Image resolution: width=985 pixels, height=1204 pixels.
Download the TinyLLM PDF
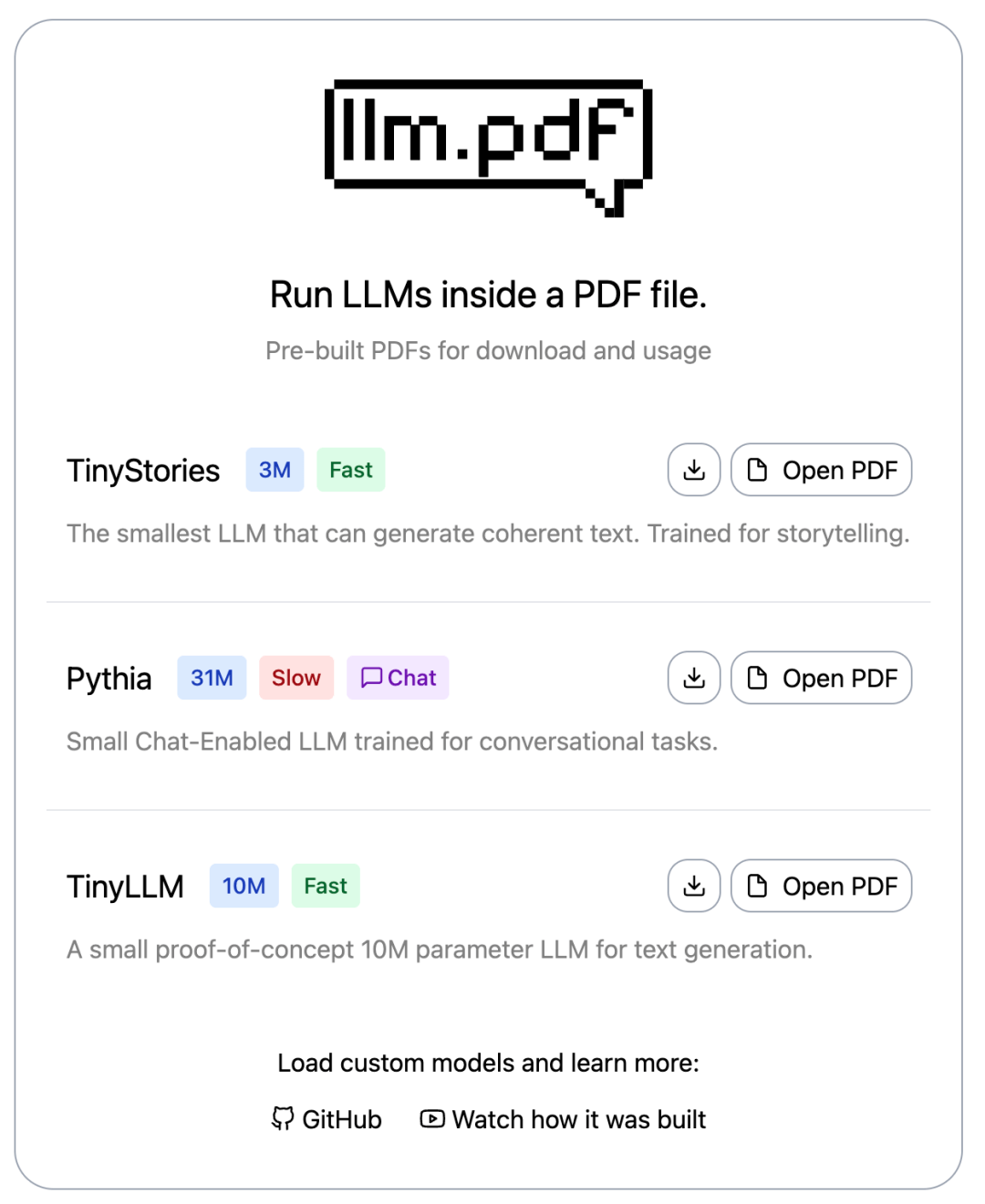694,886
